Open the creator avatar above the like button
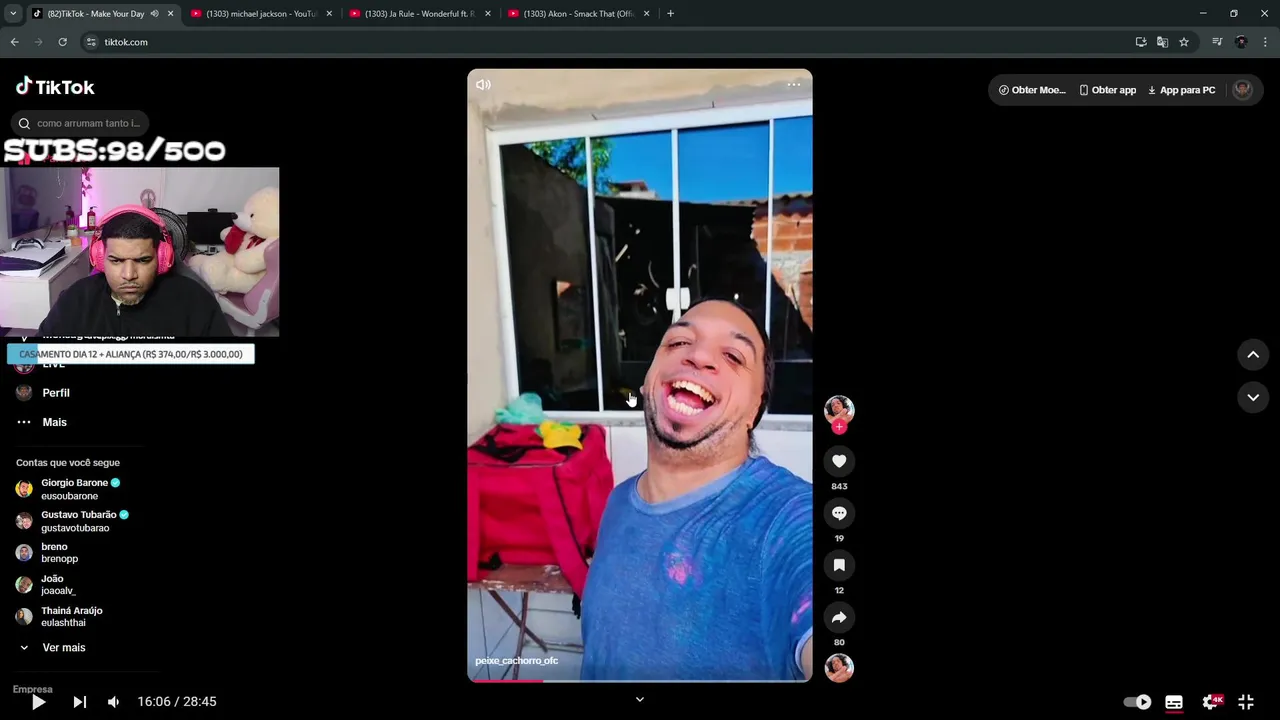 click(x=839, y=409)
